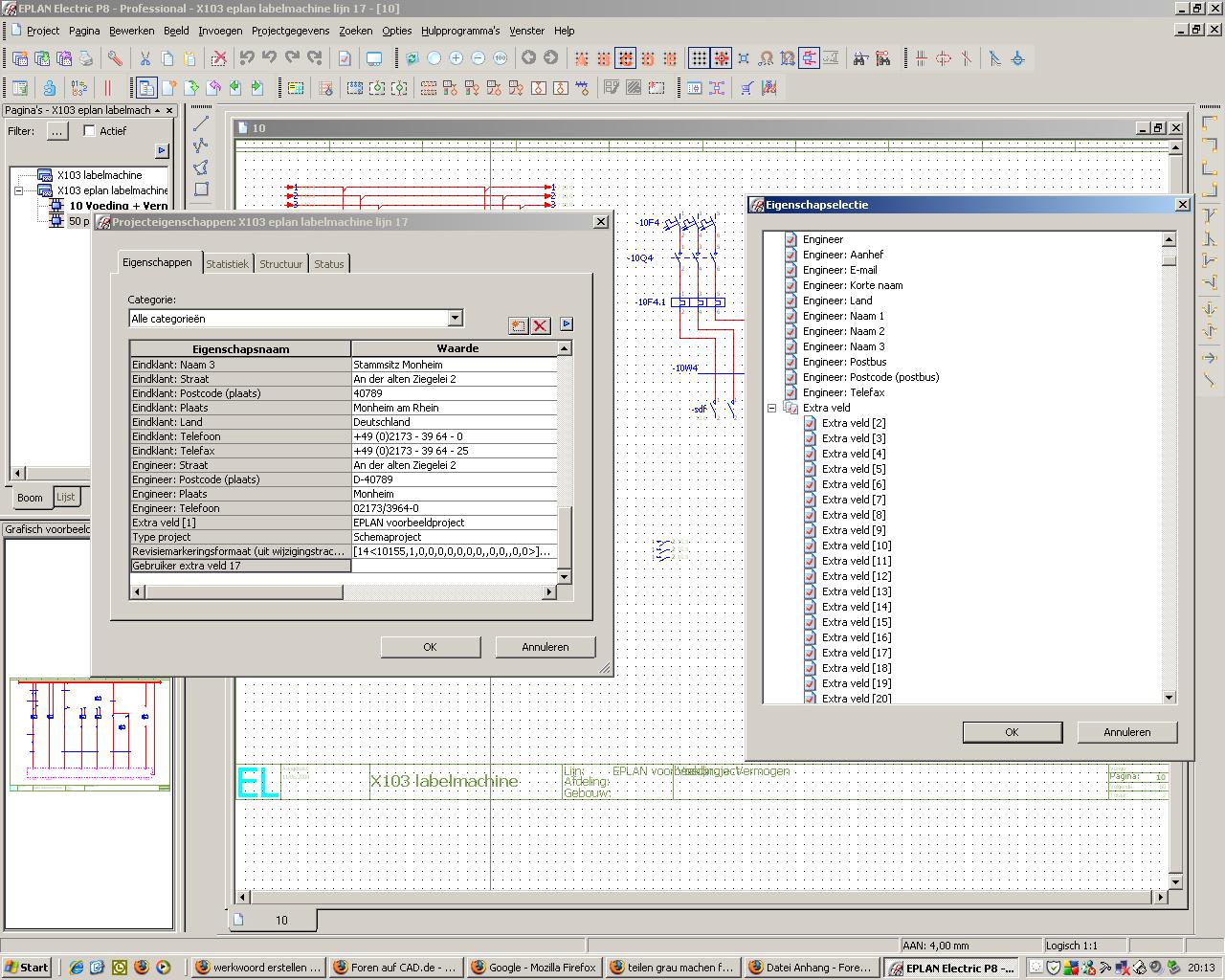
Task: Select '10 Voeding + Vern' page in tree
Action: coord(118,206)
